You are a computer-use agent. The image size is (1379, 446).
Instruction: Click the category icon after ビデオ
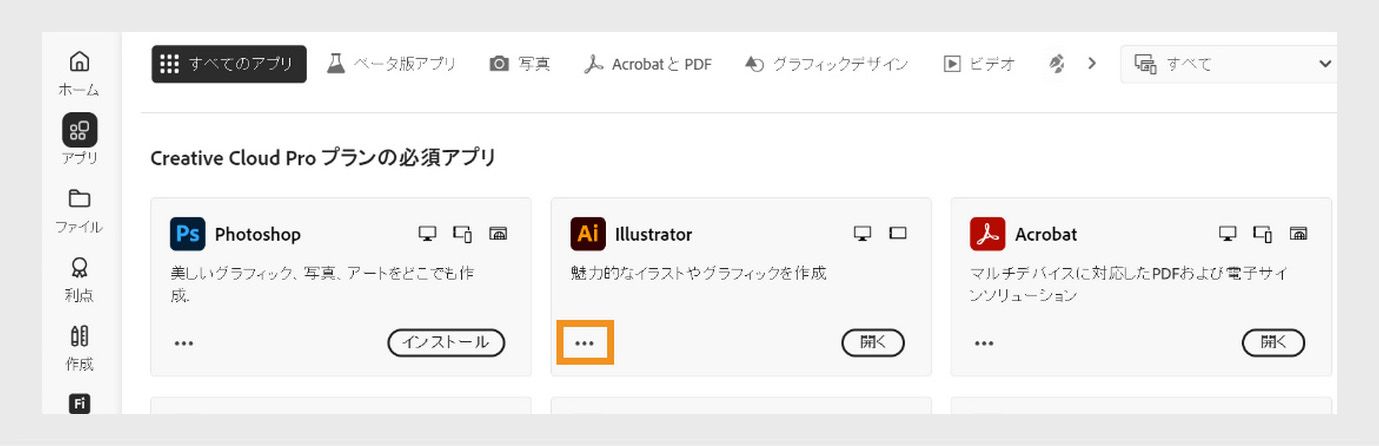[1057, 64]
